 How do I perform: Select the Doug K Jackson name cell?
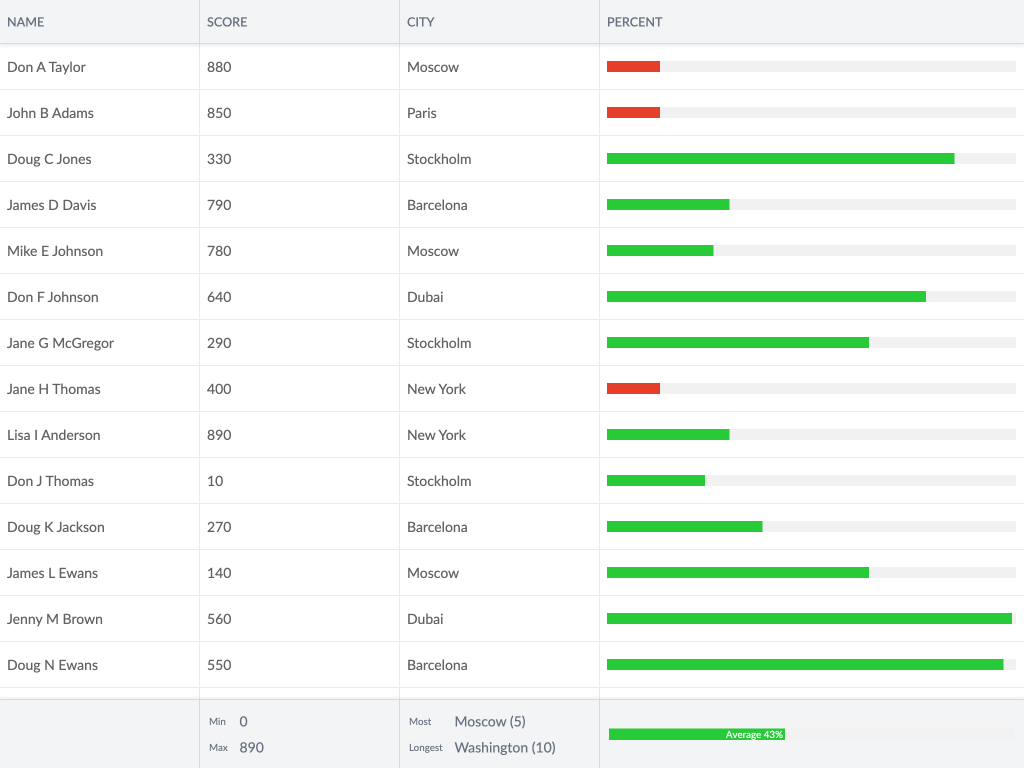pyautogui.click(x=99, y=527)
